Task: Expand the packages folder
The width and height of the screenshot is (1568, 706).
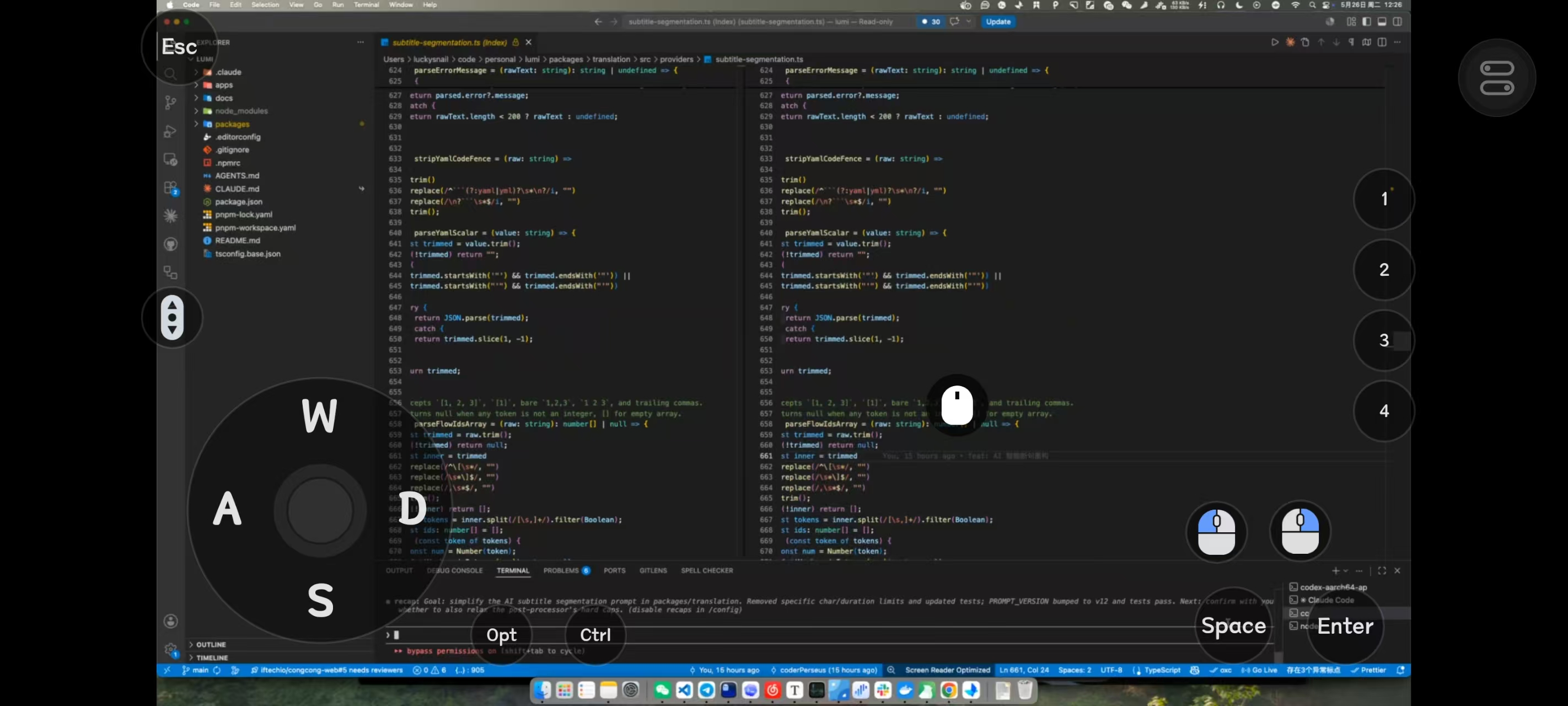Action: 196,124
